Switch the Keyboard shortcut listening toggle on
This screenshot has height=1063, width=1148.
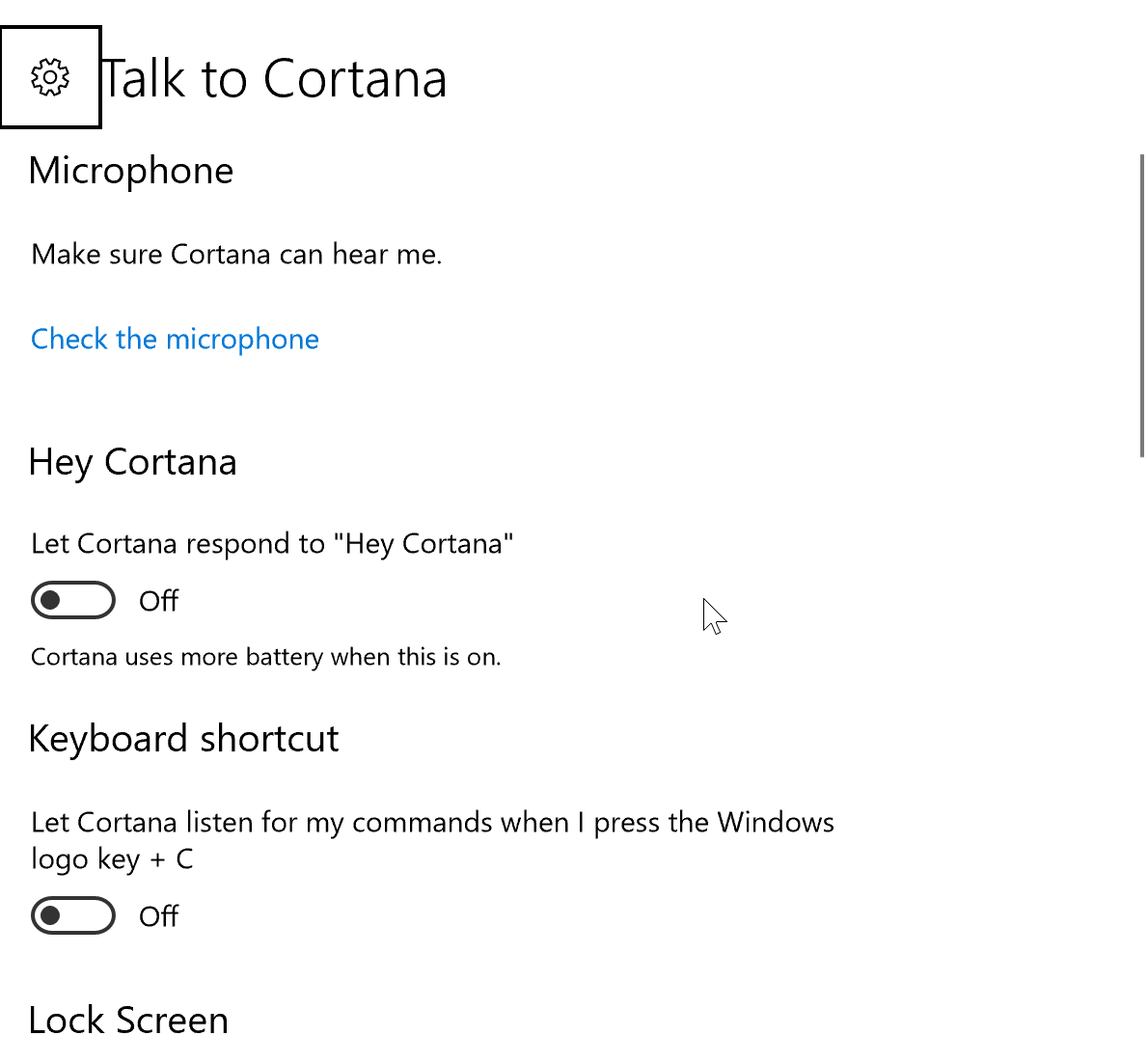(x=73, y=915)
